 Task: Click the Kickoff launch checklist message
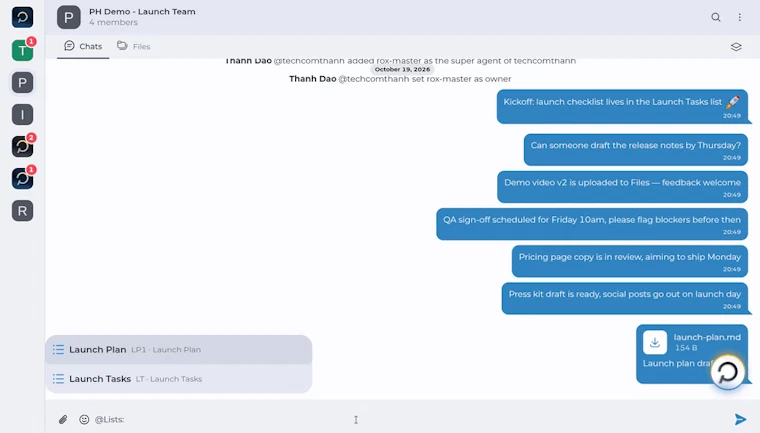point(622,107)
